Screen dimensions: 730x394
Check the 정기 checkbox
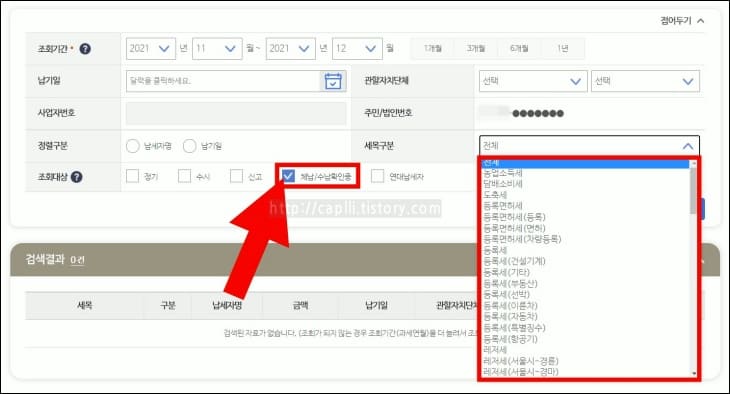[133, 176]
